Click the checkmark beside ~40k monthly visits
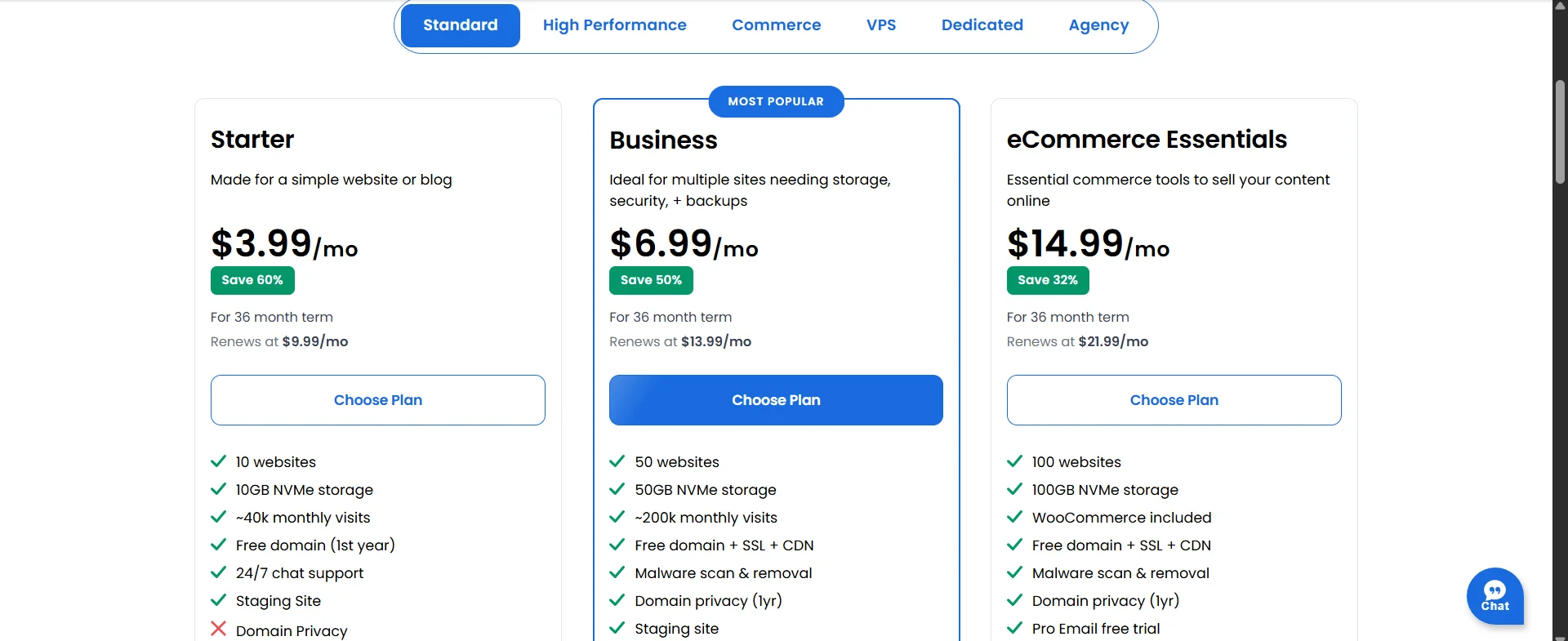The image size is (1568, 641). click(218, 517)
